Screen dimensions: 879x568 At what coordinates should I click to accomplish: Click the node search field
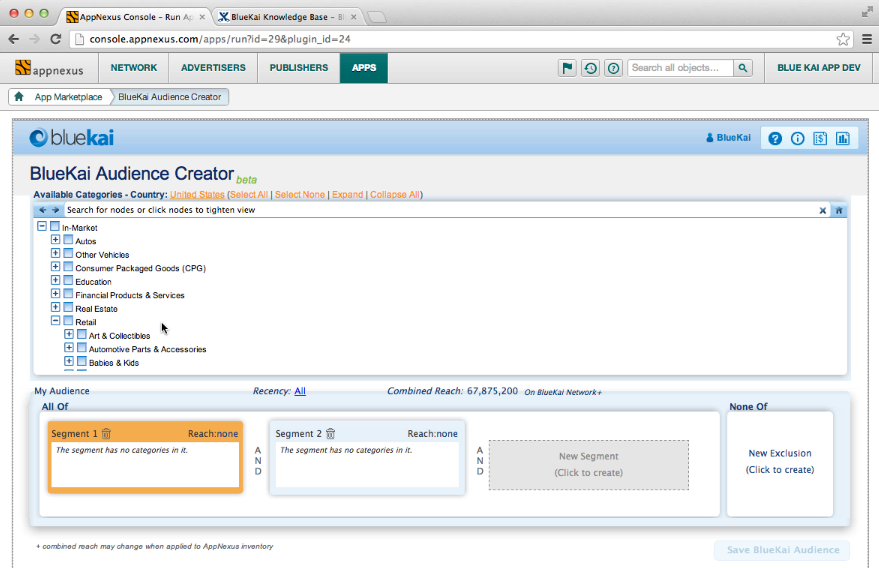[440, 210]
